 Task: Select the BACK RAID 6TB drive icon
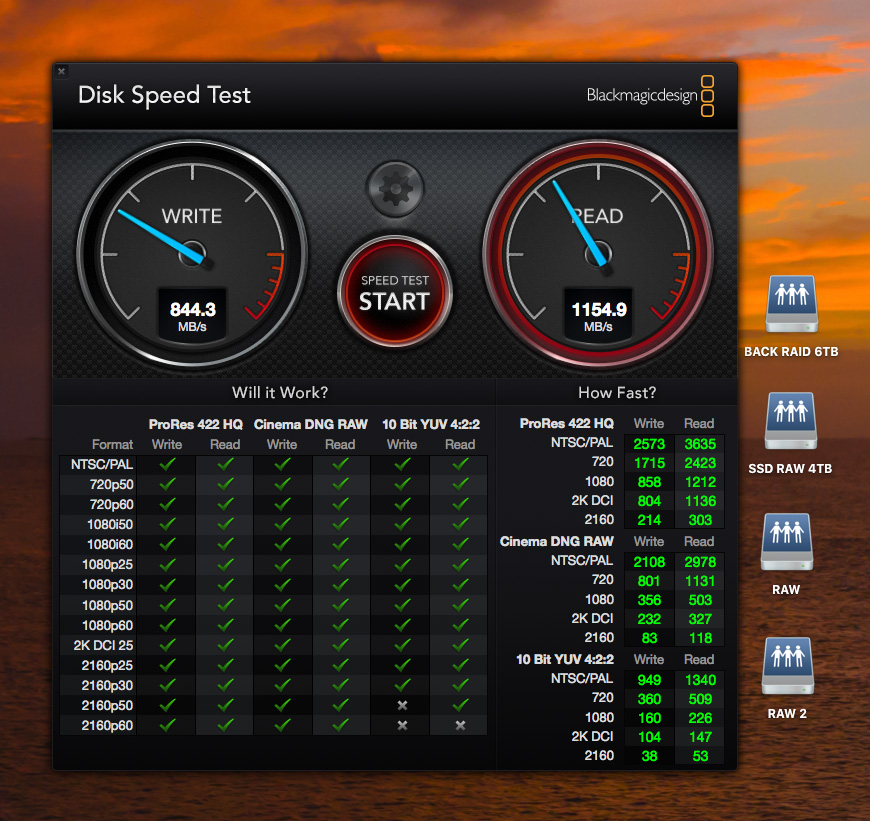click(792, 304)
